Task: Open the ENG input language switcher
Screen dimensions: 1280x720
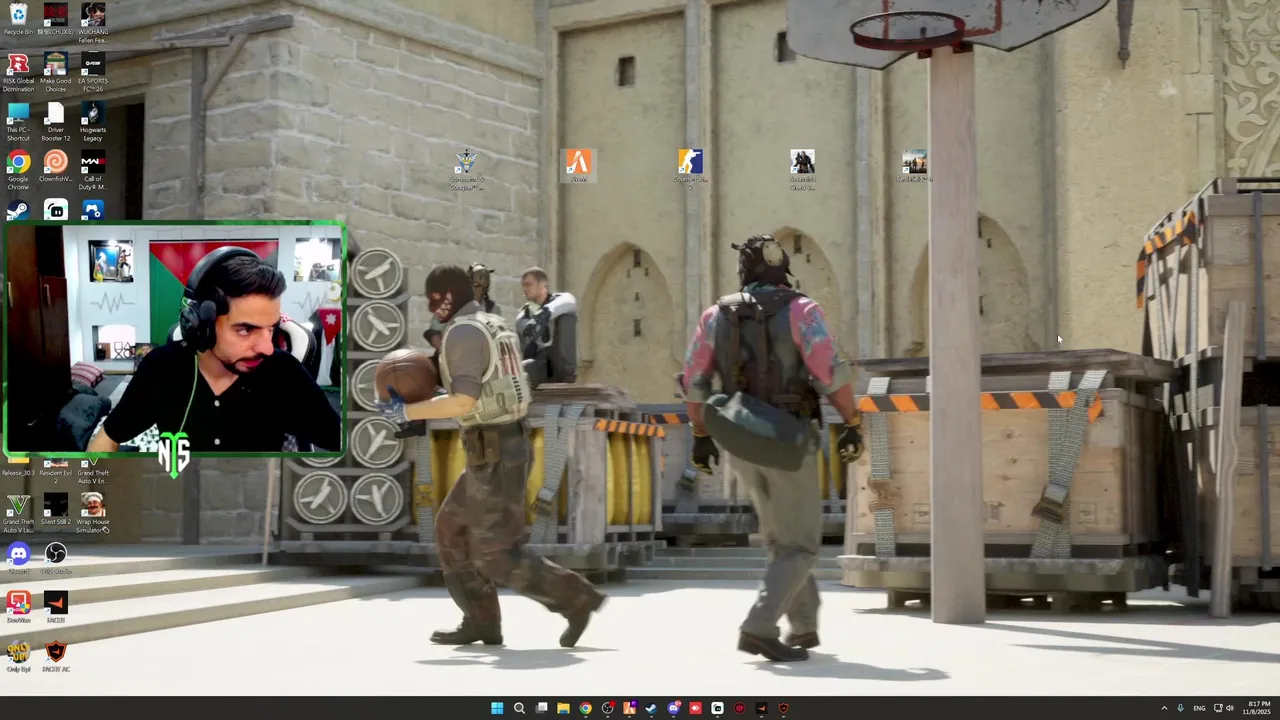Action: coord(1199,708)
